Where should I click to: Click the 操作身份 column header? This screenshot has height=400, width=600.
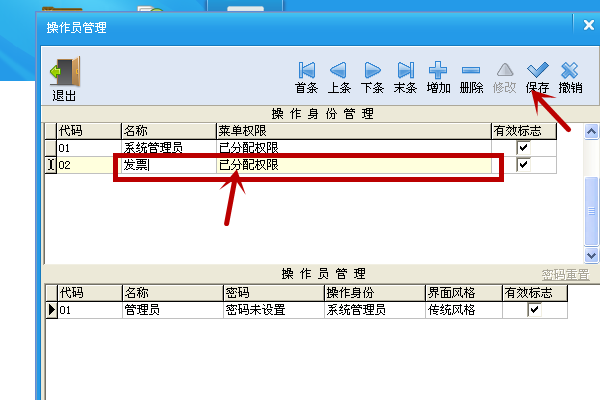click(375, 293)
